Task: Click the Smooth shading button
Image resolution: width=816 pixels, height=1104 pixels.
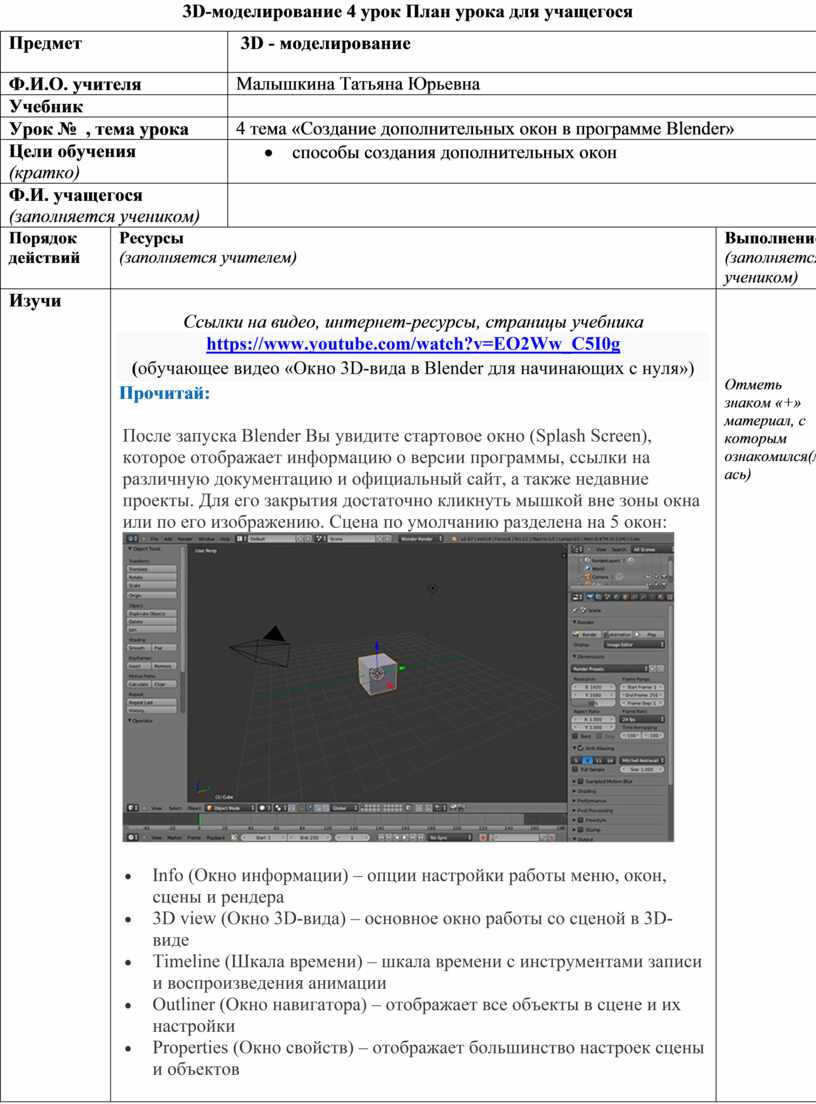Action: 138,648
